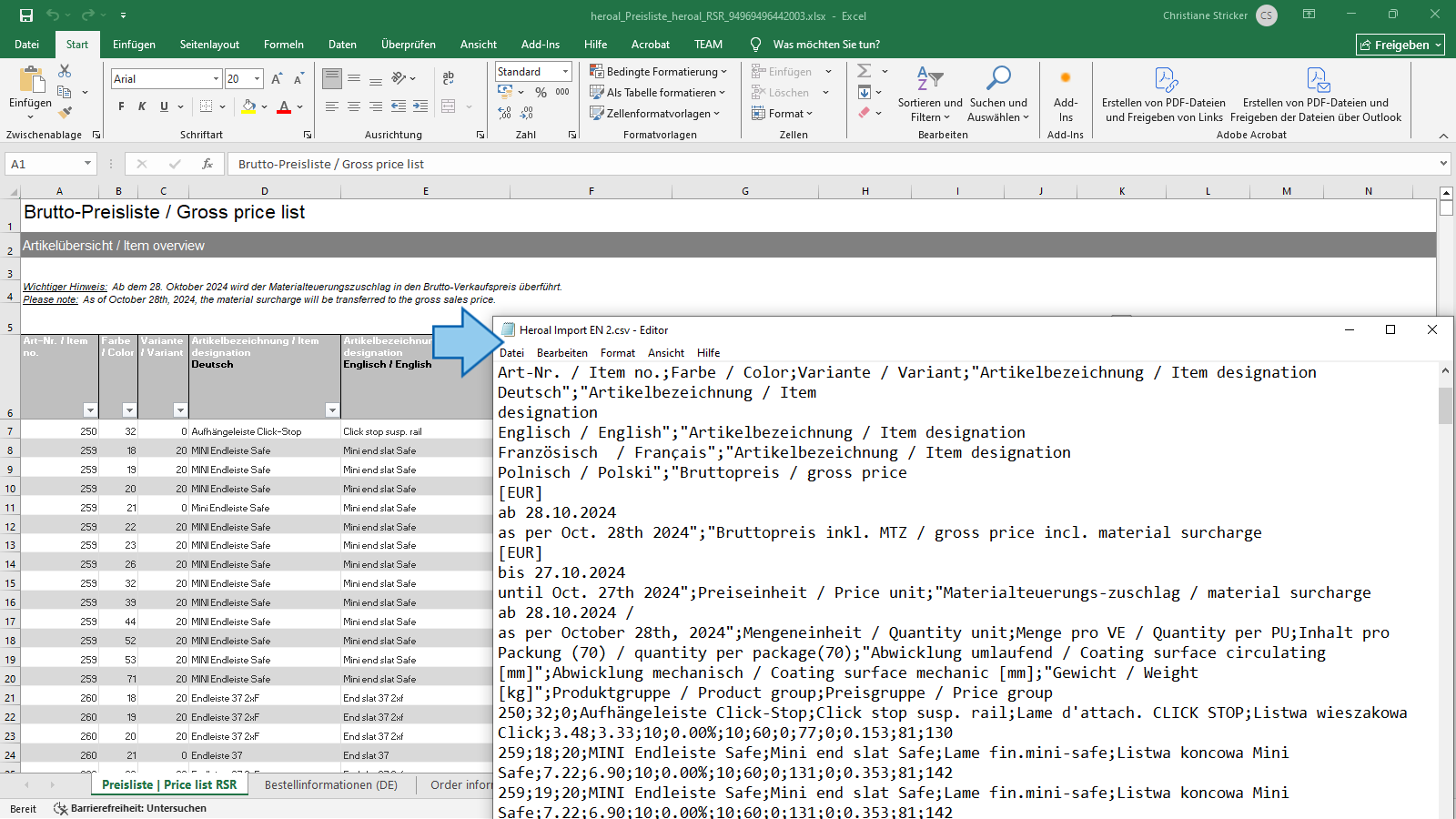Open filter dropdown for Art-Nr. column

pos(89,410)
